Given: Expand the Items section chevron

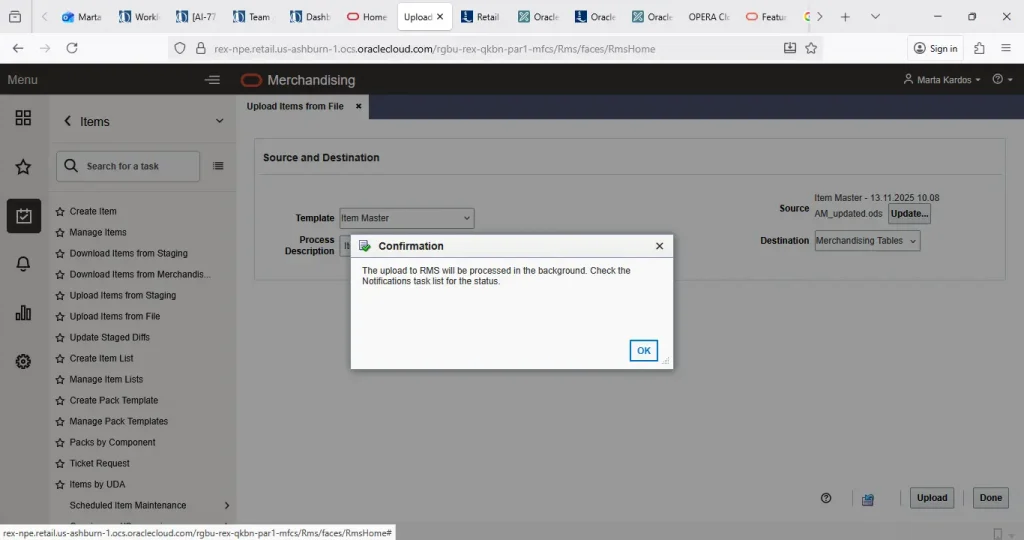Looking at the screenshot, I should tap(220, 121).
